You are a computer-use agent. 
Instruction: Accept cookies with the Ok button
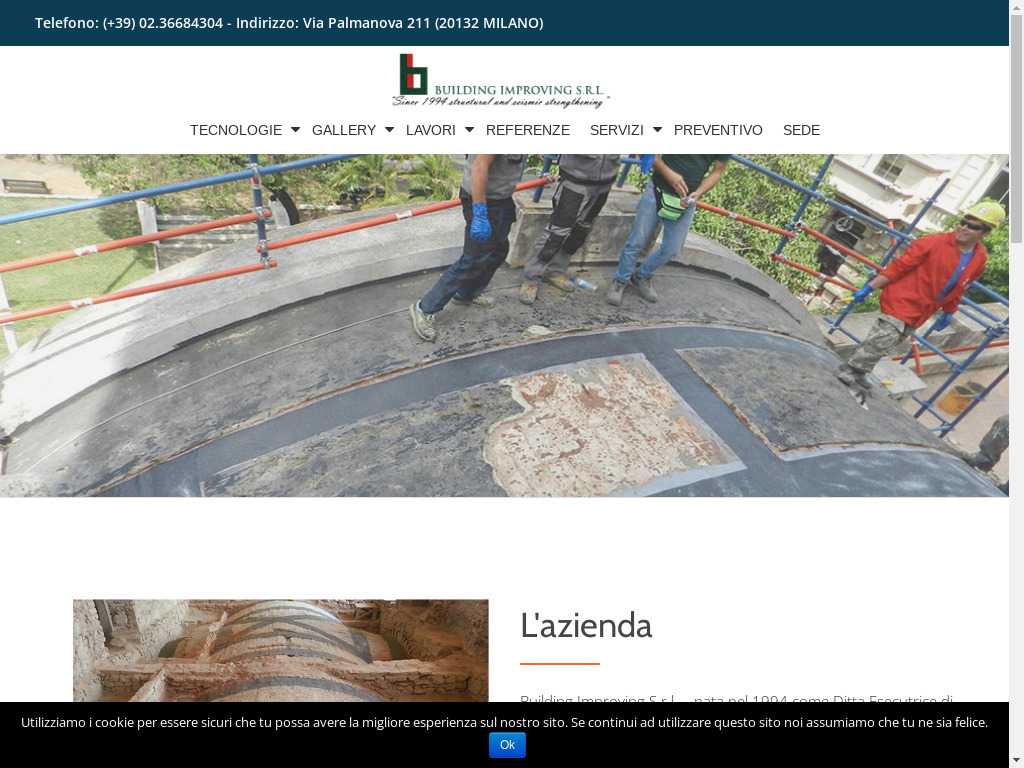(507, 745)
